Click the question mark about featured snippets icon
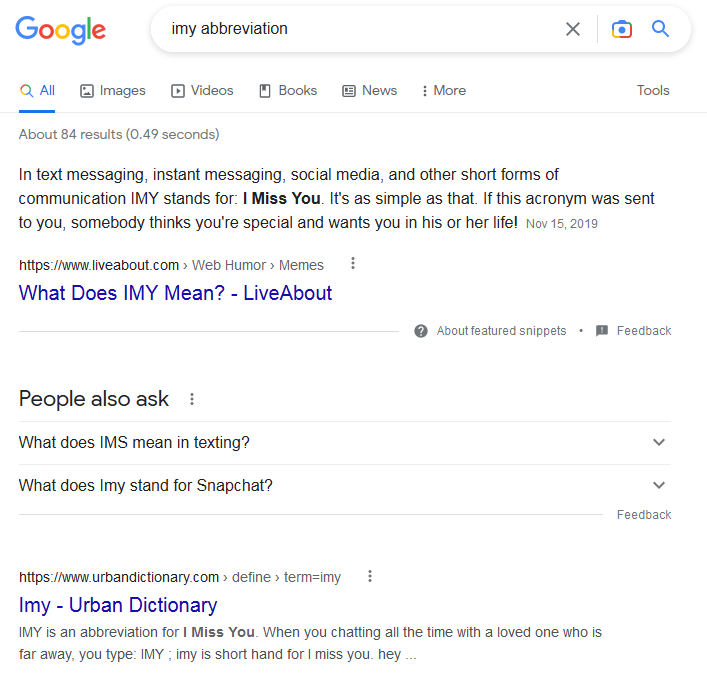This screenshot has height=697, width=707. point(421,331)
